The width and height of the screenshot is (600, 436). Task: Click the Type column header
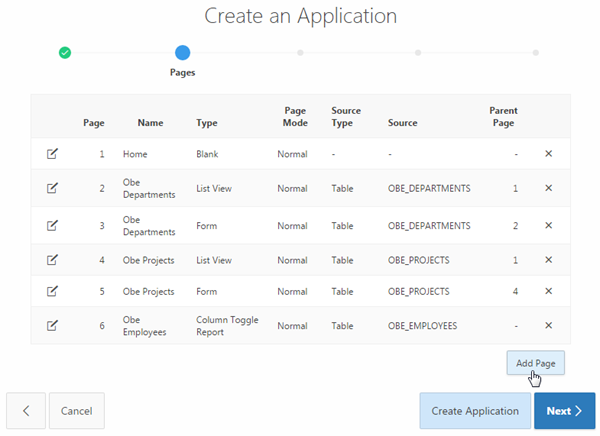coord(207,123)
